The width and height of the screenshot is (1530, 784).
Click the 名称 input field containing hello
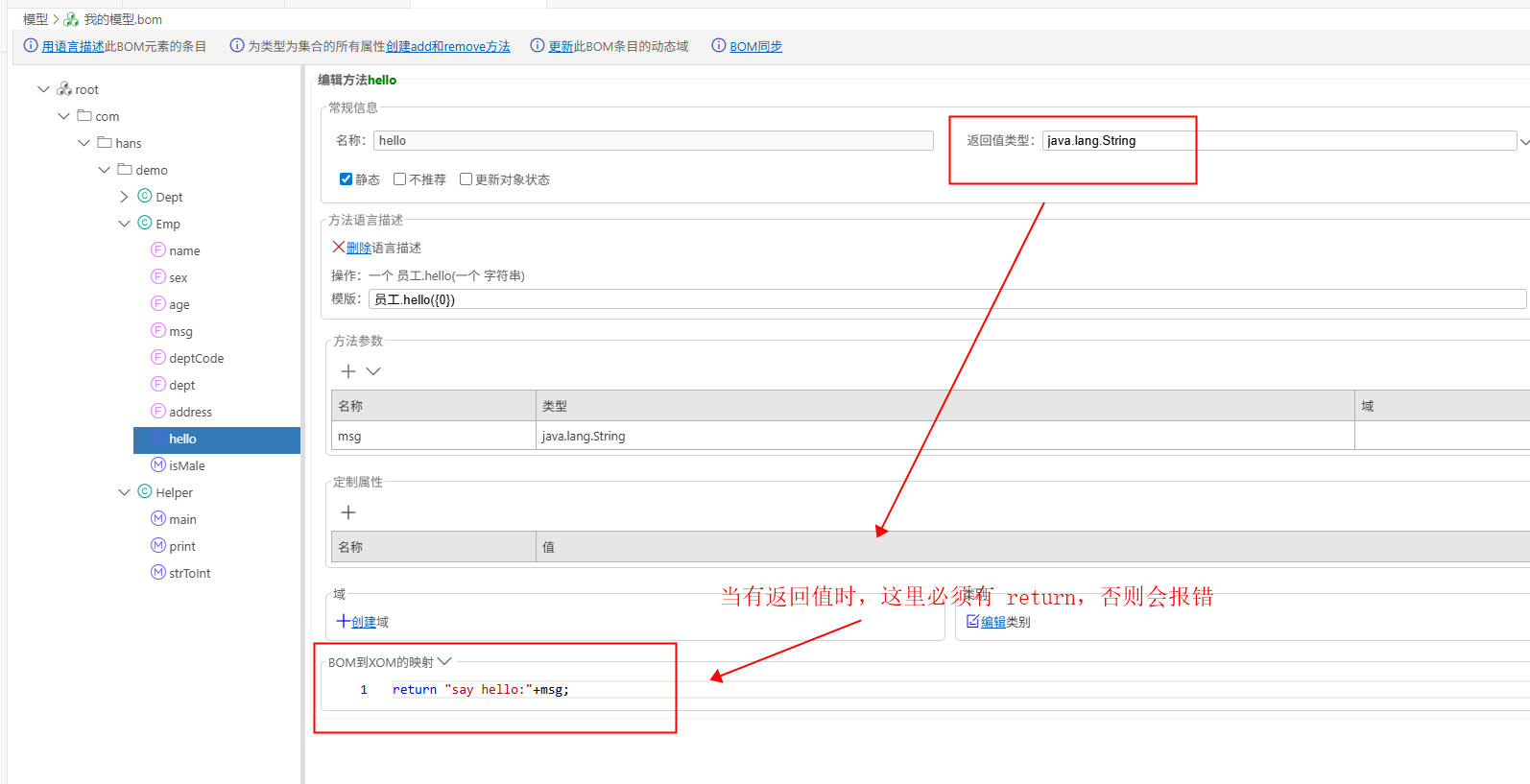coord(653,140)
